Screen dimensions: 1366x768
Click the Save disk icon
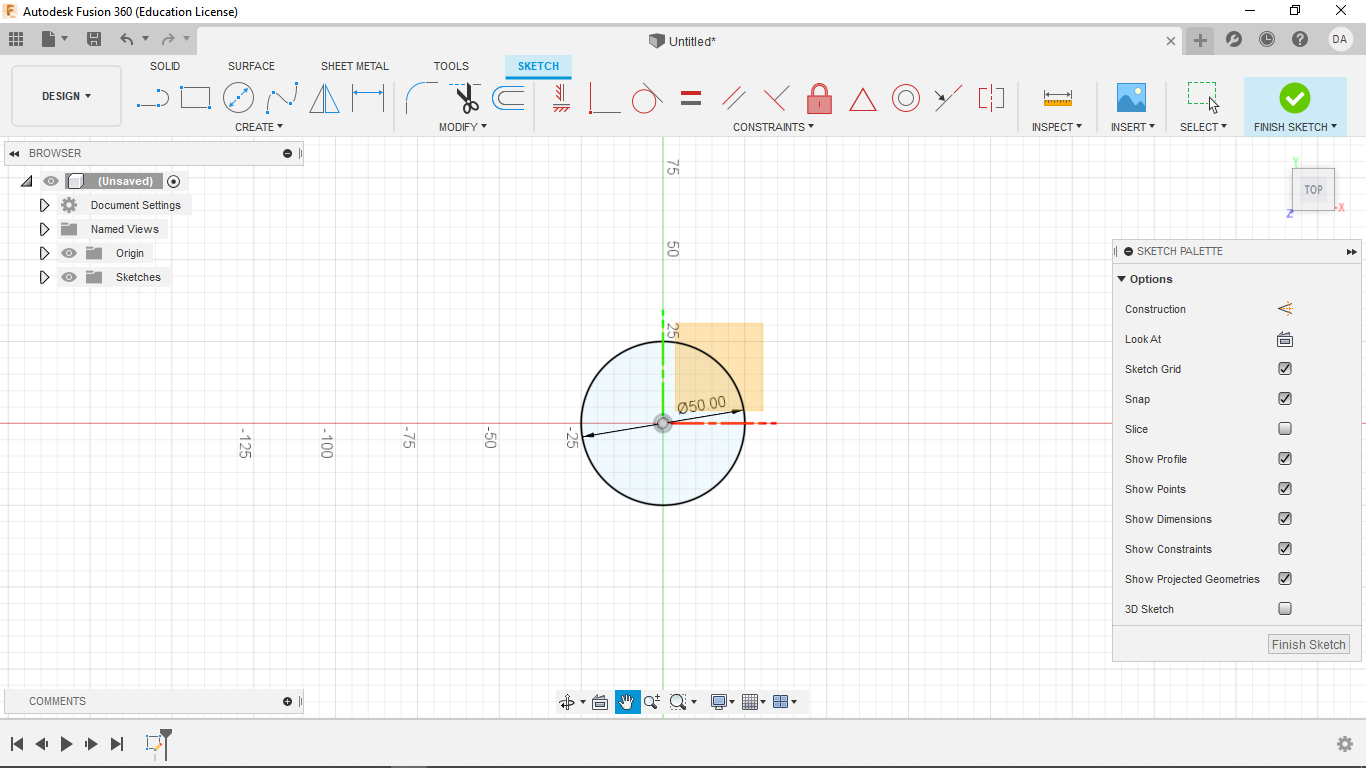[94, 39]
